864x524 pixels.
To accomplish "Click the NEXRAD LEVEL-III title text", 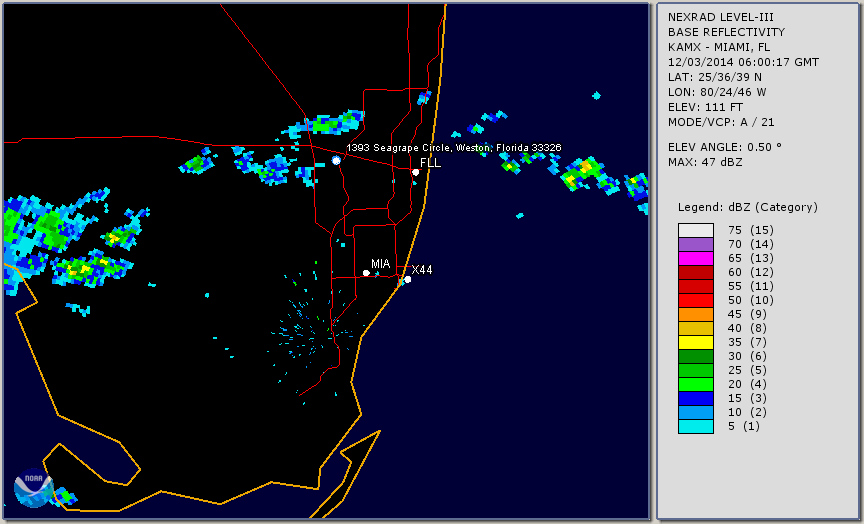I will 722,17.
